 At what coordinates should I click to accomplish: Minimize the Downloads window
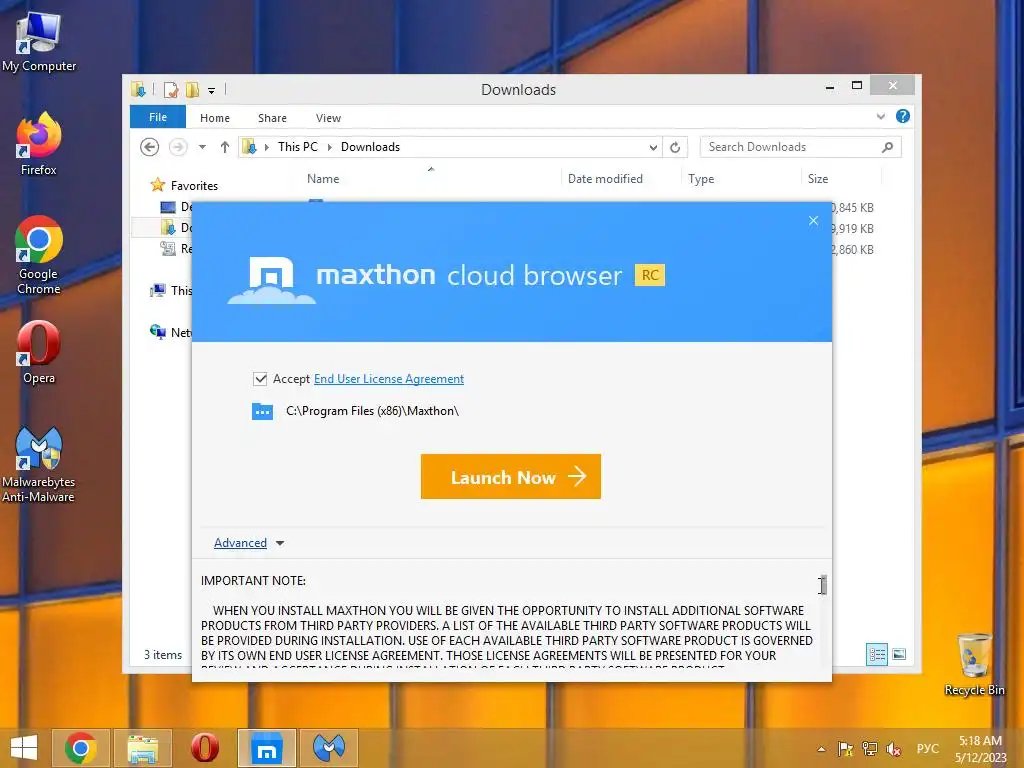(830, 86)
